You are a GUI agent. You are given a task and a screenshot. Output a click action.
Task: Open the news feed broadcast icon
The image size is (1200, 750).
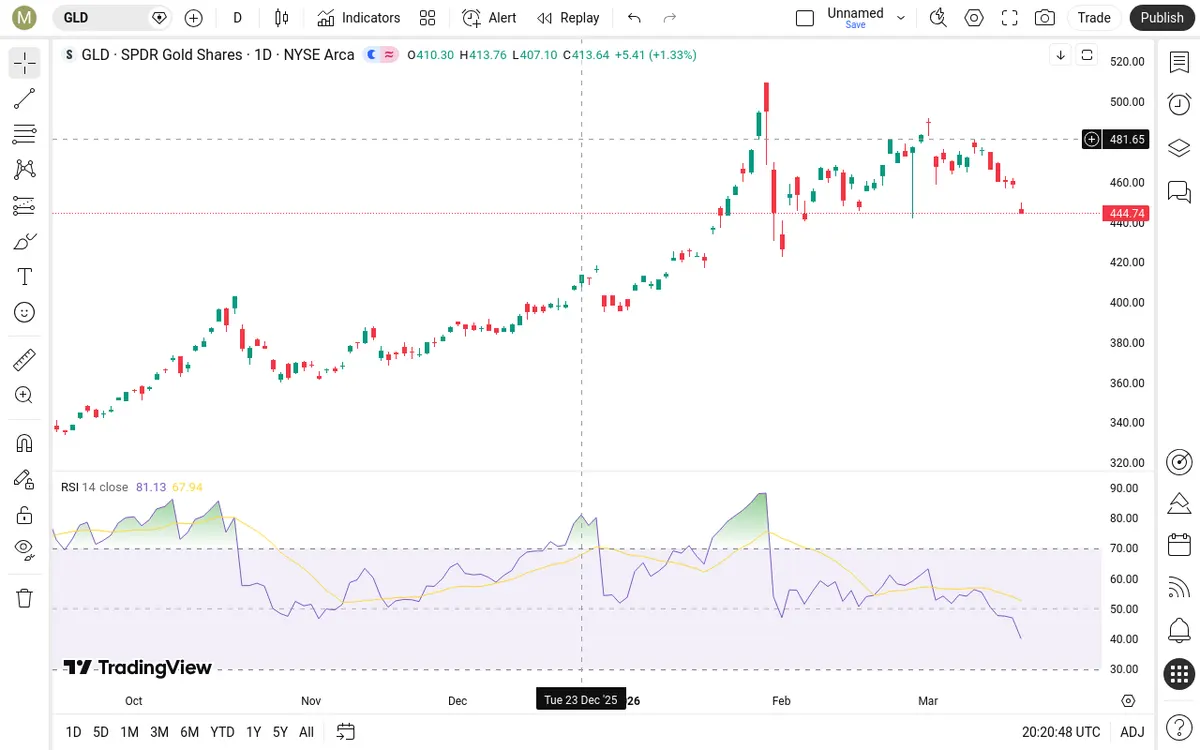pyautogui.click(x=1179, y=588)
